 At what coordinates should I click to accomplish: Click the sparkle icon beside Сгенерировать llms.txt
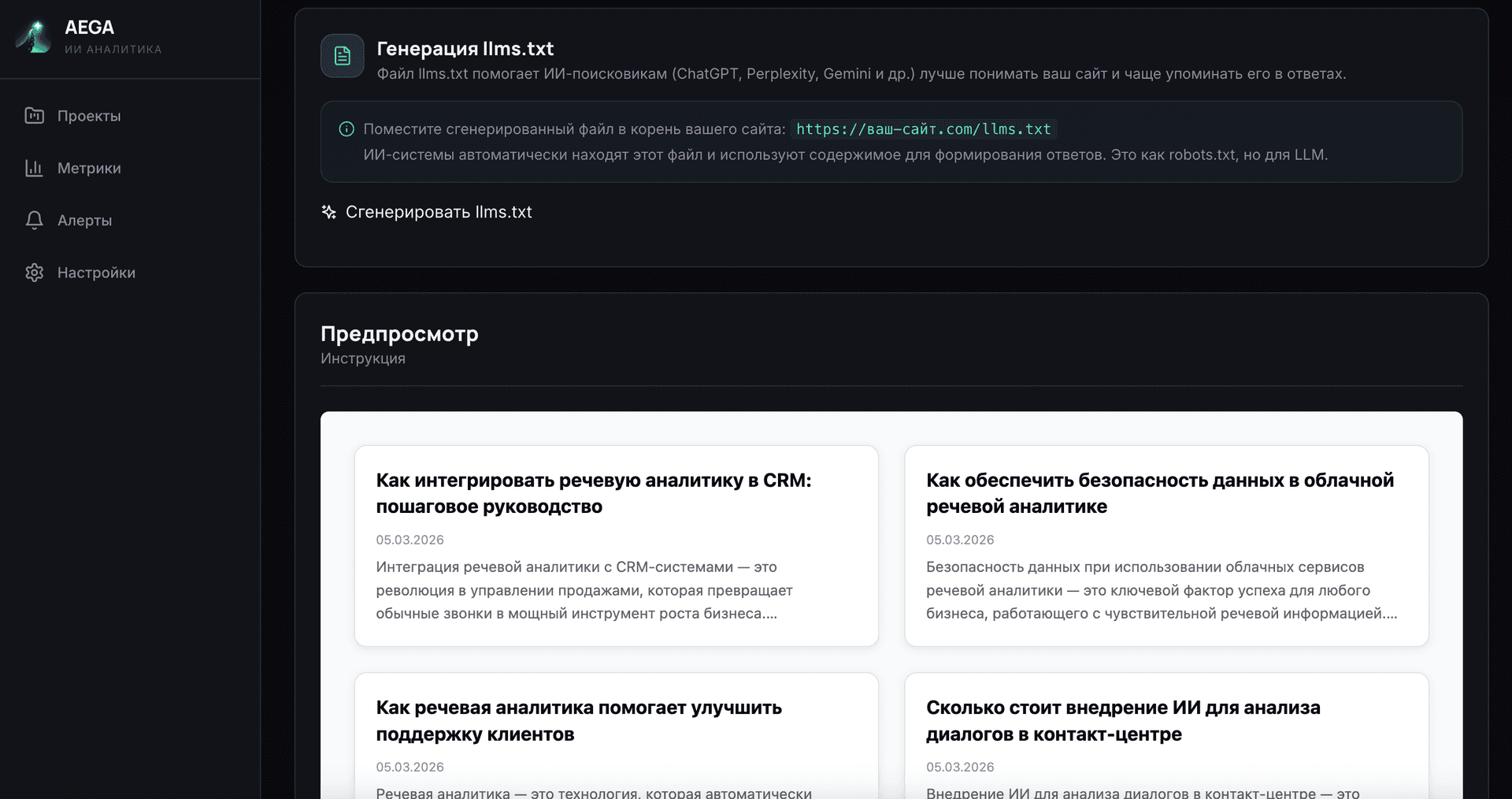(328, 212)
